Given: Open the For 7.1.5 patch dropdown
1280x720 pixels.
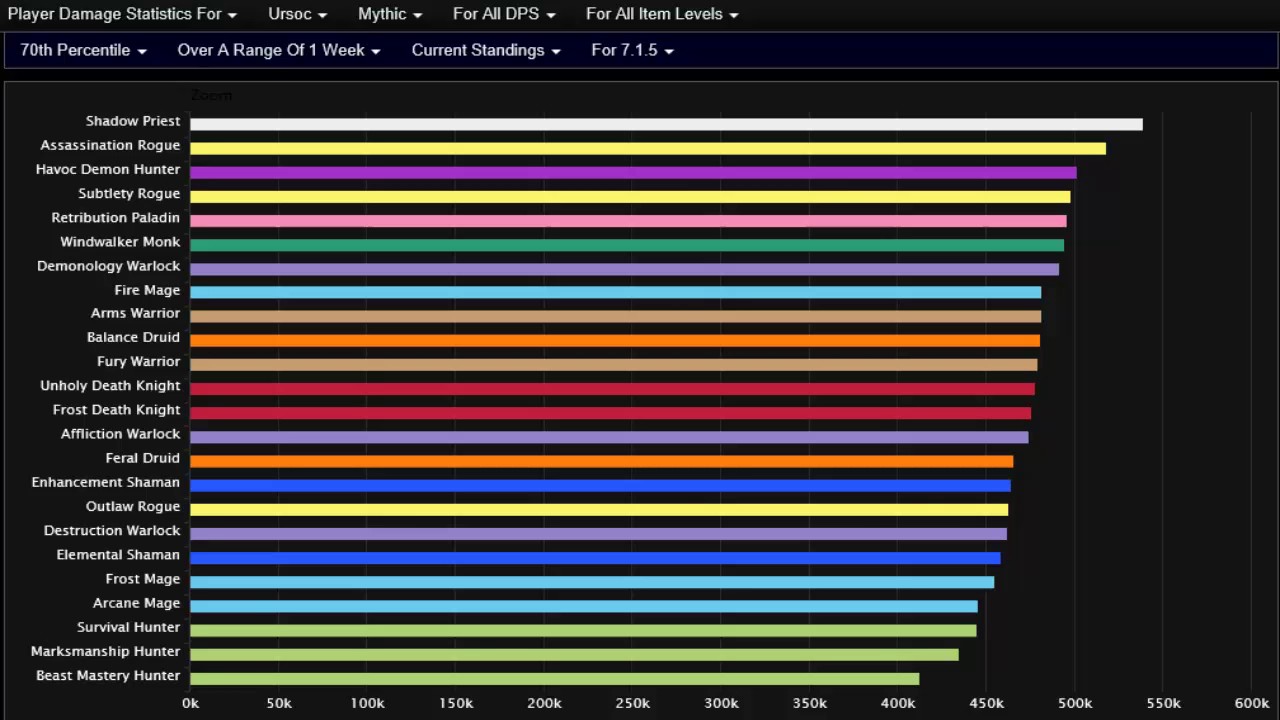Looking at the screenshot, I should [632, 50].
